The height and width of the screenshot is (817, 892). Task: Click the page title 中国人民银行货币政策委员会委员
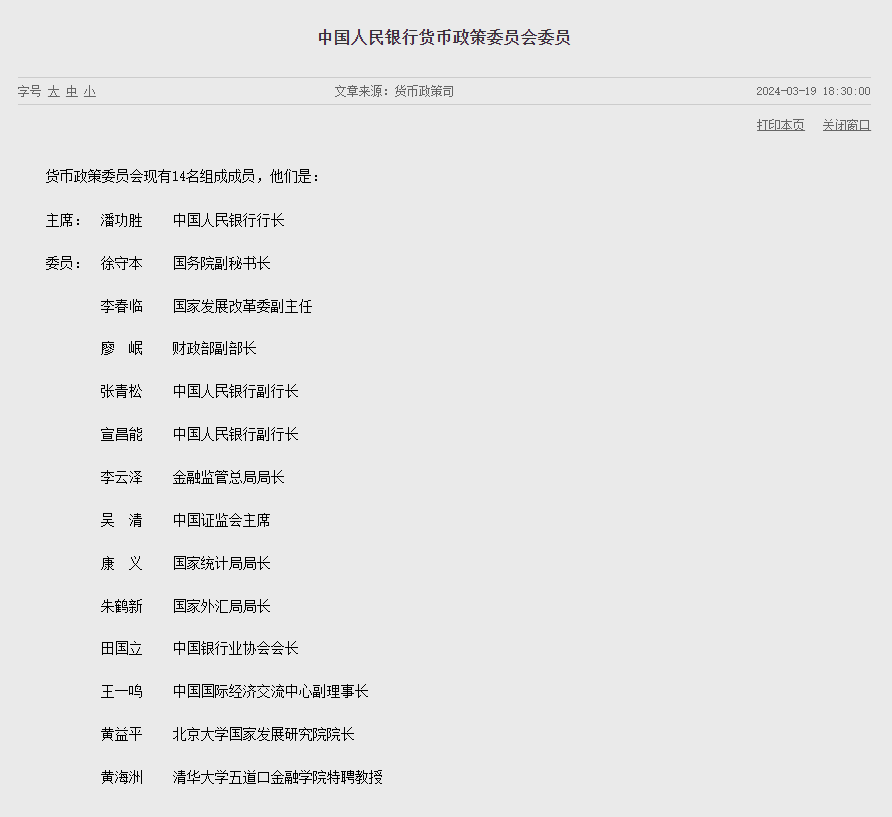click(445, 38)
